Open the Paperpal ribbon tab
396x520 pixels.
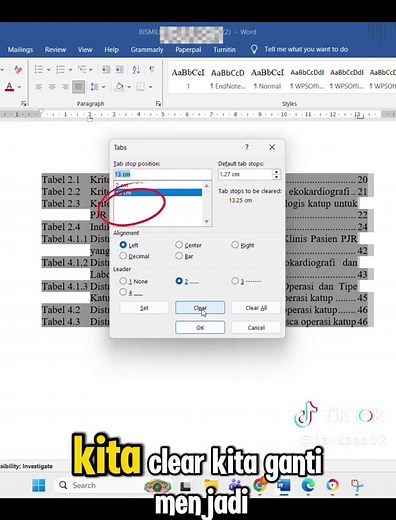(188, 50)
